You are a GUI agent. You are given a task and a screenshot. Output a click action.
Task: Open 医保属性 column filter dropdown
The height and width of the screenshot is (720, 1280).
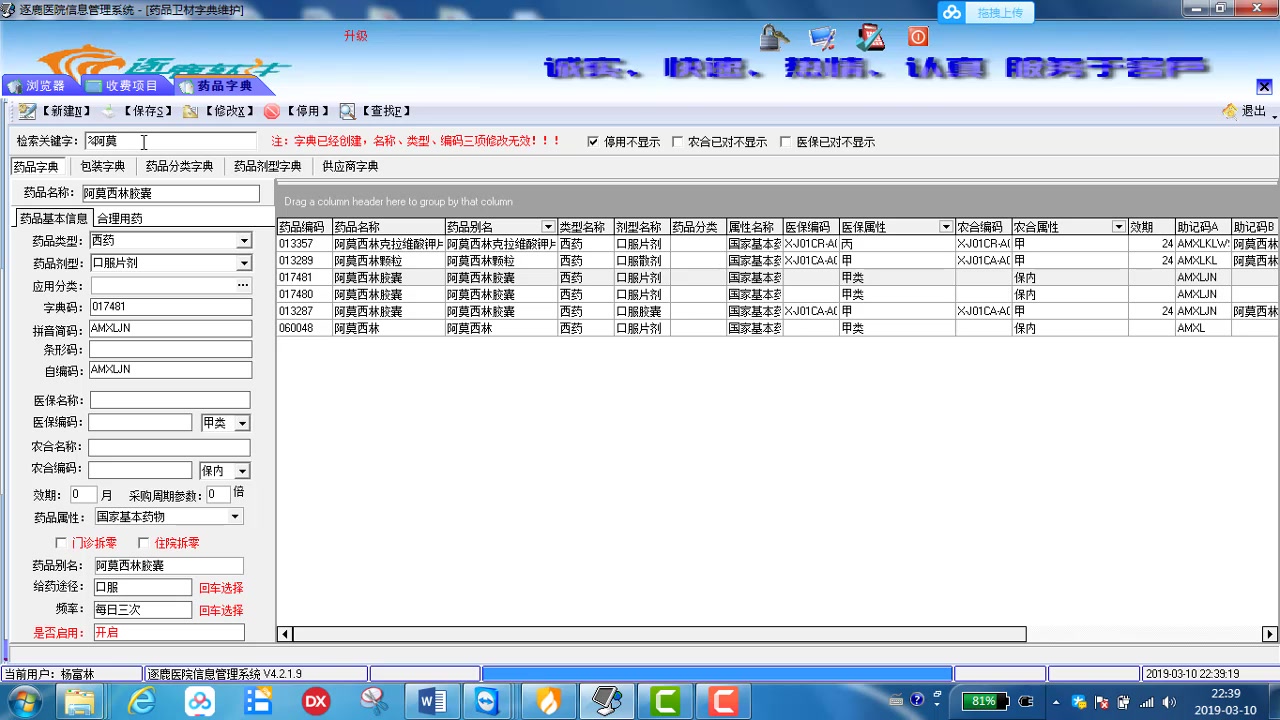point(945,227)
